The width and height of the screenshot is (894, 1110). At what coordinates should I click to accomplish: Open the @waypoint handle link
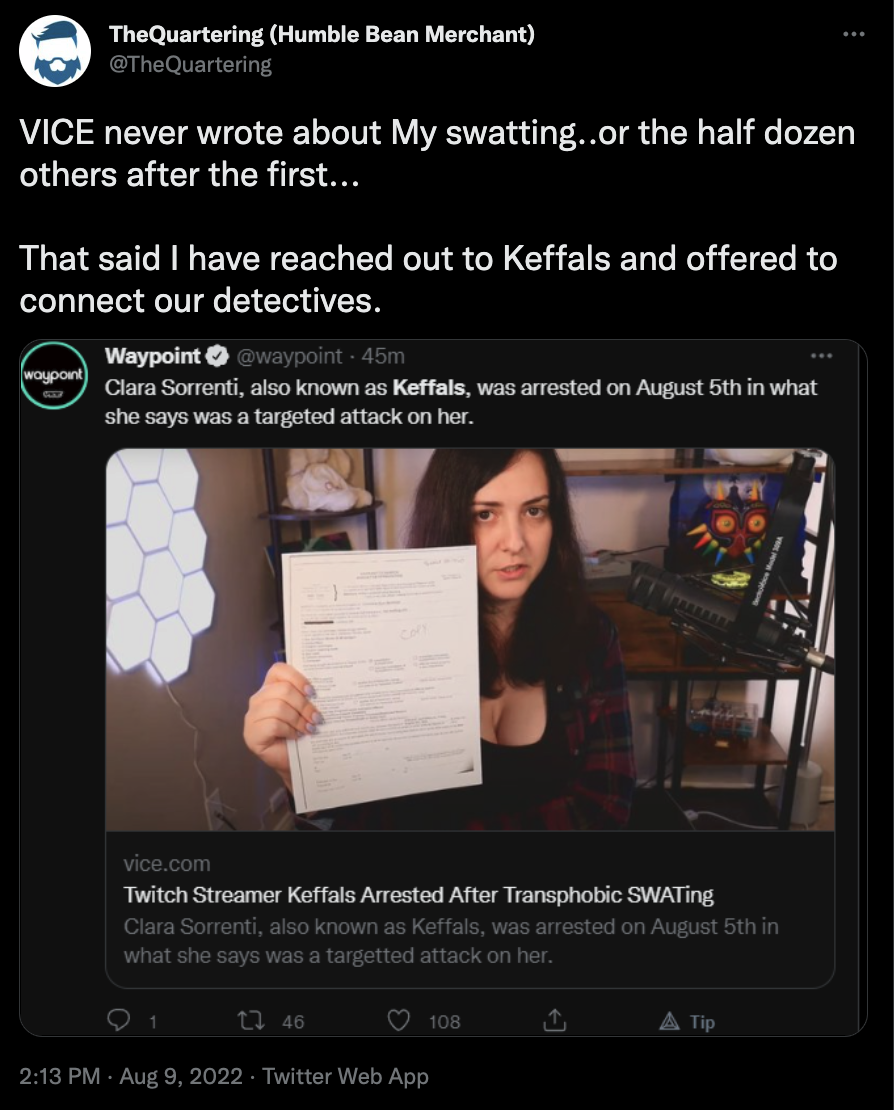click(x=289, y=356)
